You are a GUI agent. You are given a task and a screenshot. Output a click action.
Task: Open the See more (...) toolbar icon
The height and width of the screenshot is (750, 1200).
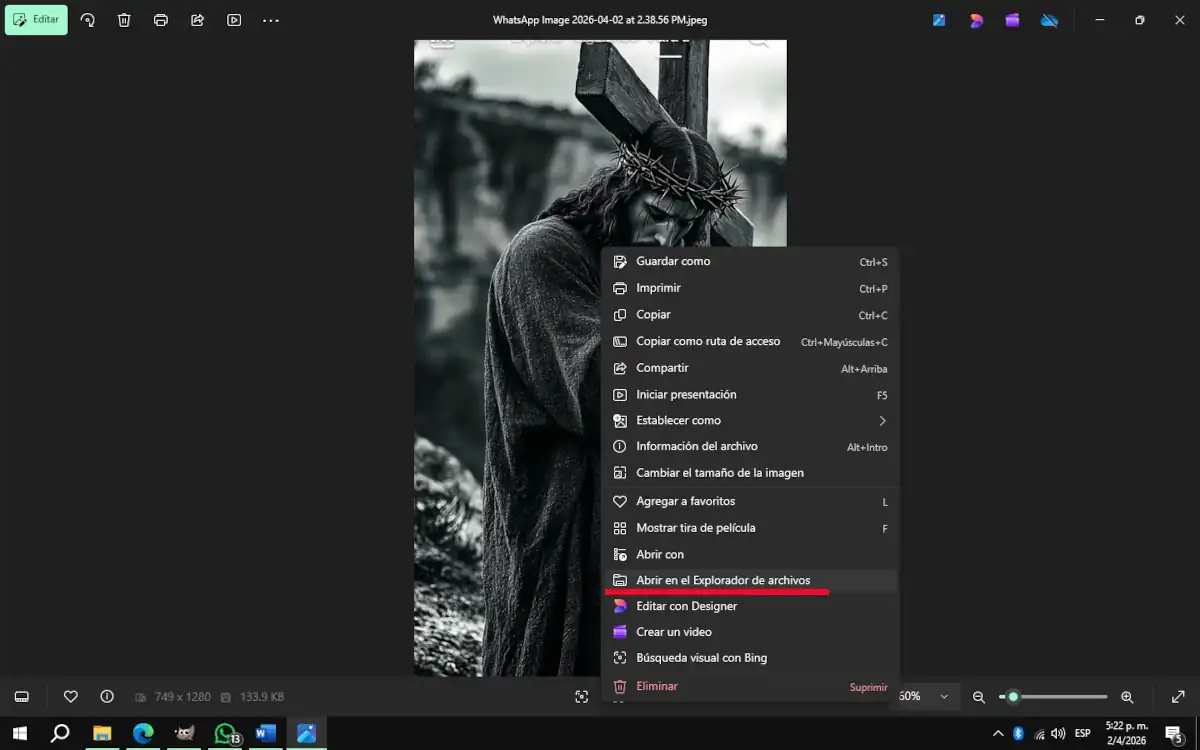coord(270,20)
